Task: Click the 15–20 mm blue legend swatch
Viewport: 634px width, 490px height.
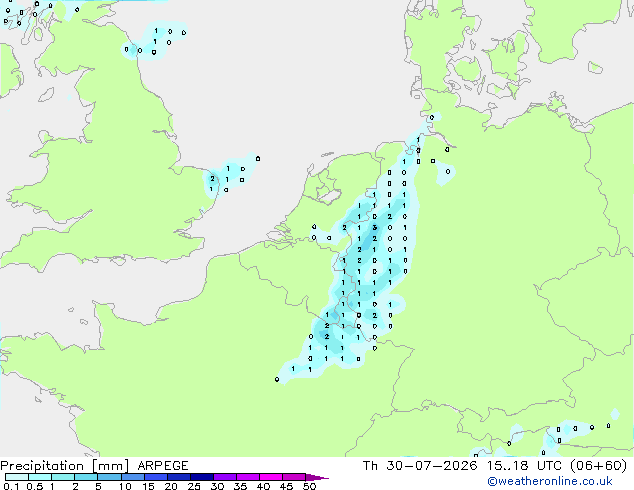Action: coord(156,477)
